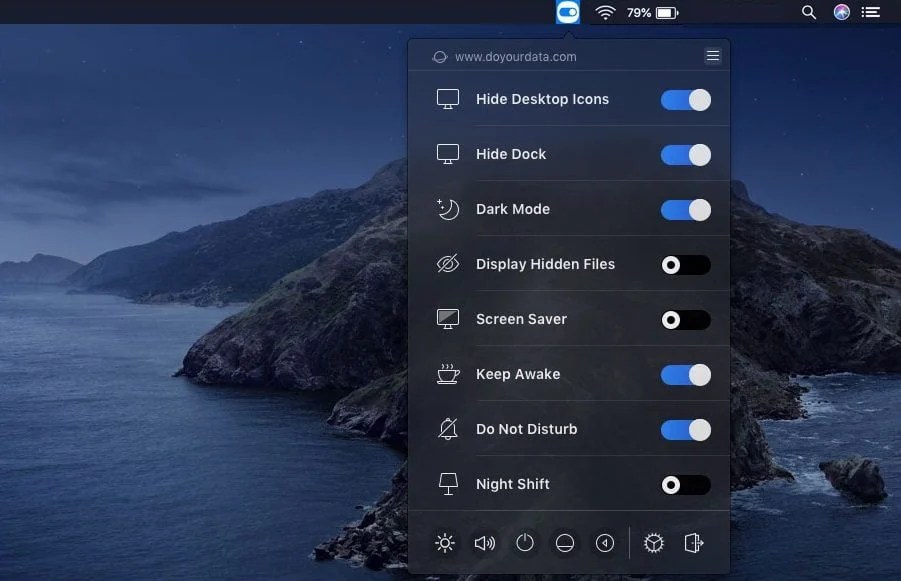Click the Do Not Disturb bell icon
Image resolution: width=901 pixels, height=581 pixels.
[447, 429]
